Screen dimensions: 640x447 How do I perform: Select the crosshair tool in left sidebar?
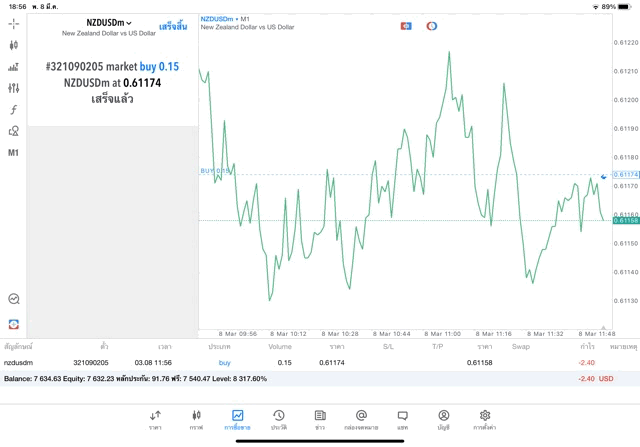coord(14,23)
